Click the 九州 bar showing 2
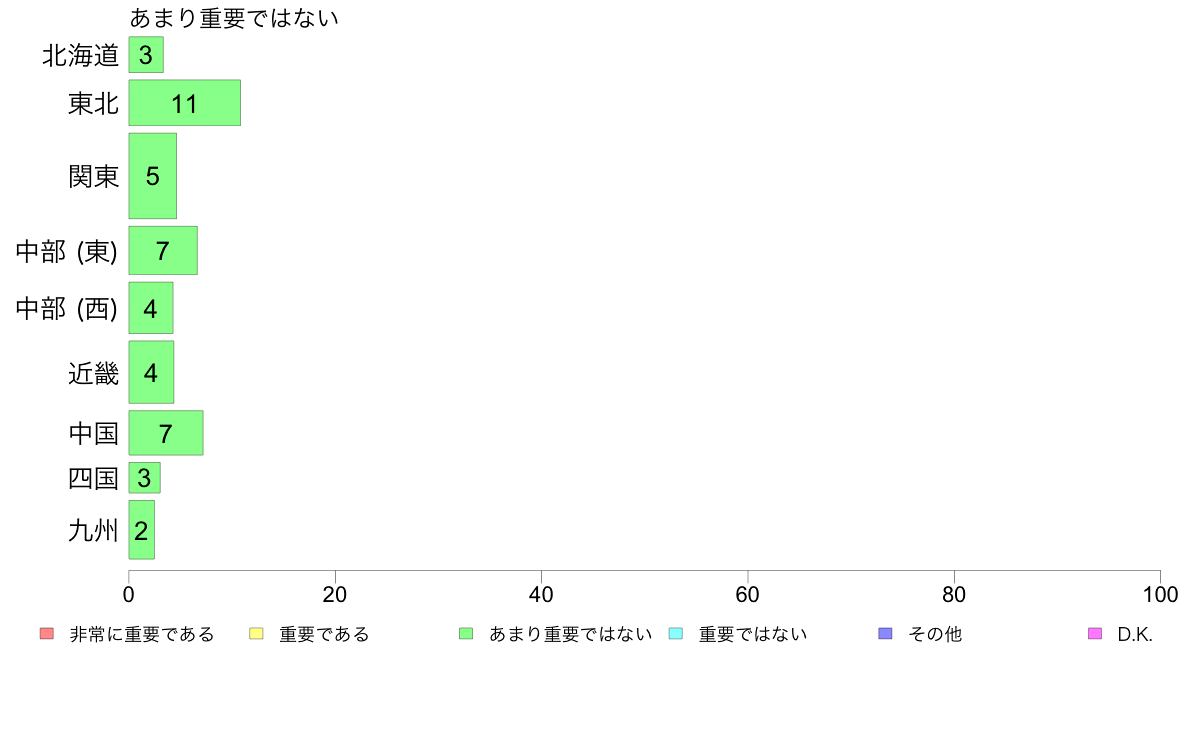The width and height of the screenshot is (1188, 736). pyautogui.click(x=142, y=530)
